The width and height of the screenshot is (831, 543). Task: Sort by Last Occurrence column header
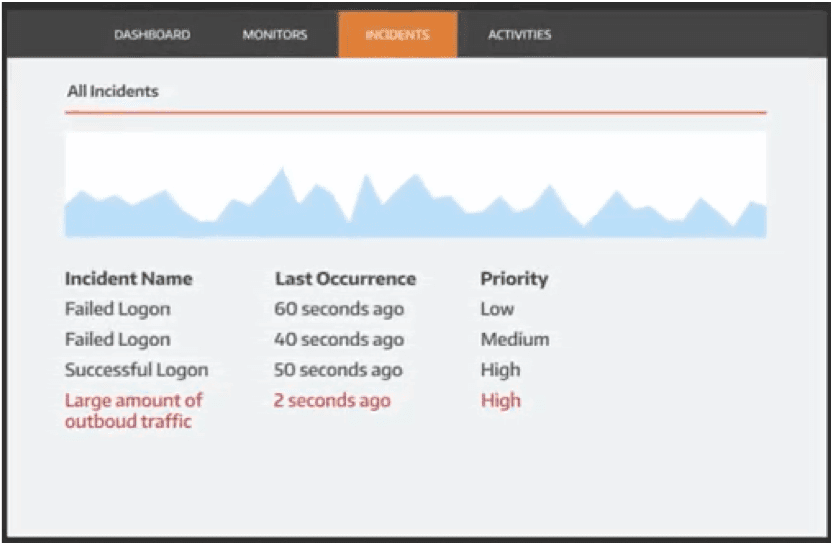point(345,278)
